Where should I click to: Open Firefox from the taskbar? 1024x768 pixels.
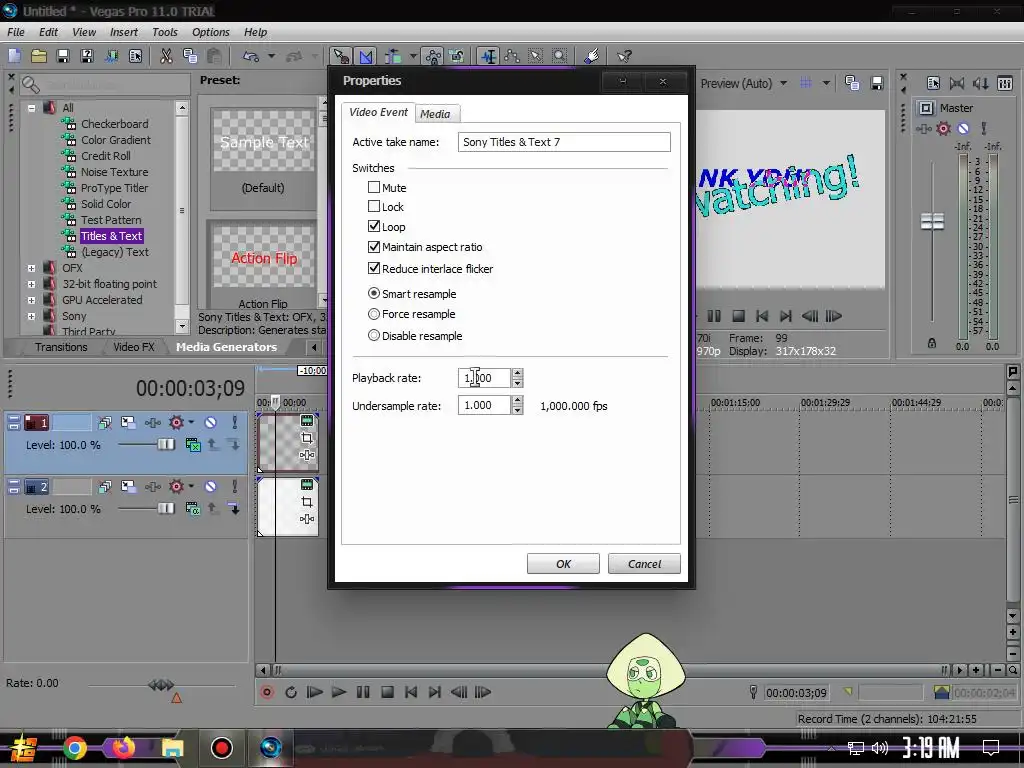(x=124, y=748)
